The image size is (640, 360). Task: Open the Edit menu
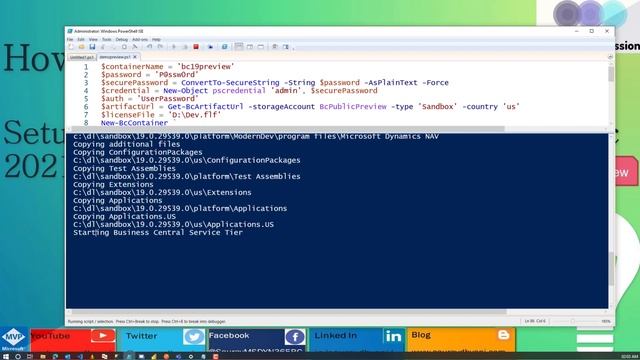81,40
